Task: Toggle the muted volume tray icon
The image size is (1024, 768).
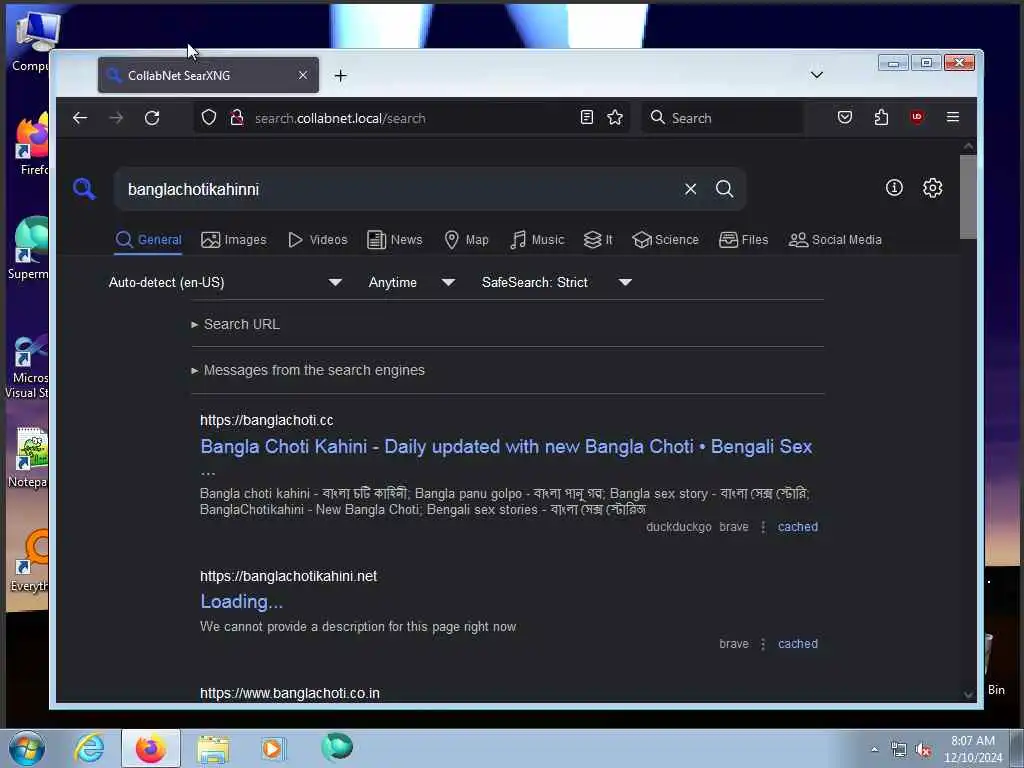Action: coord(923,750)
